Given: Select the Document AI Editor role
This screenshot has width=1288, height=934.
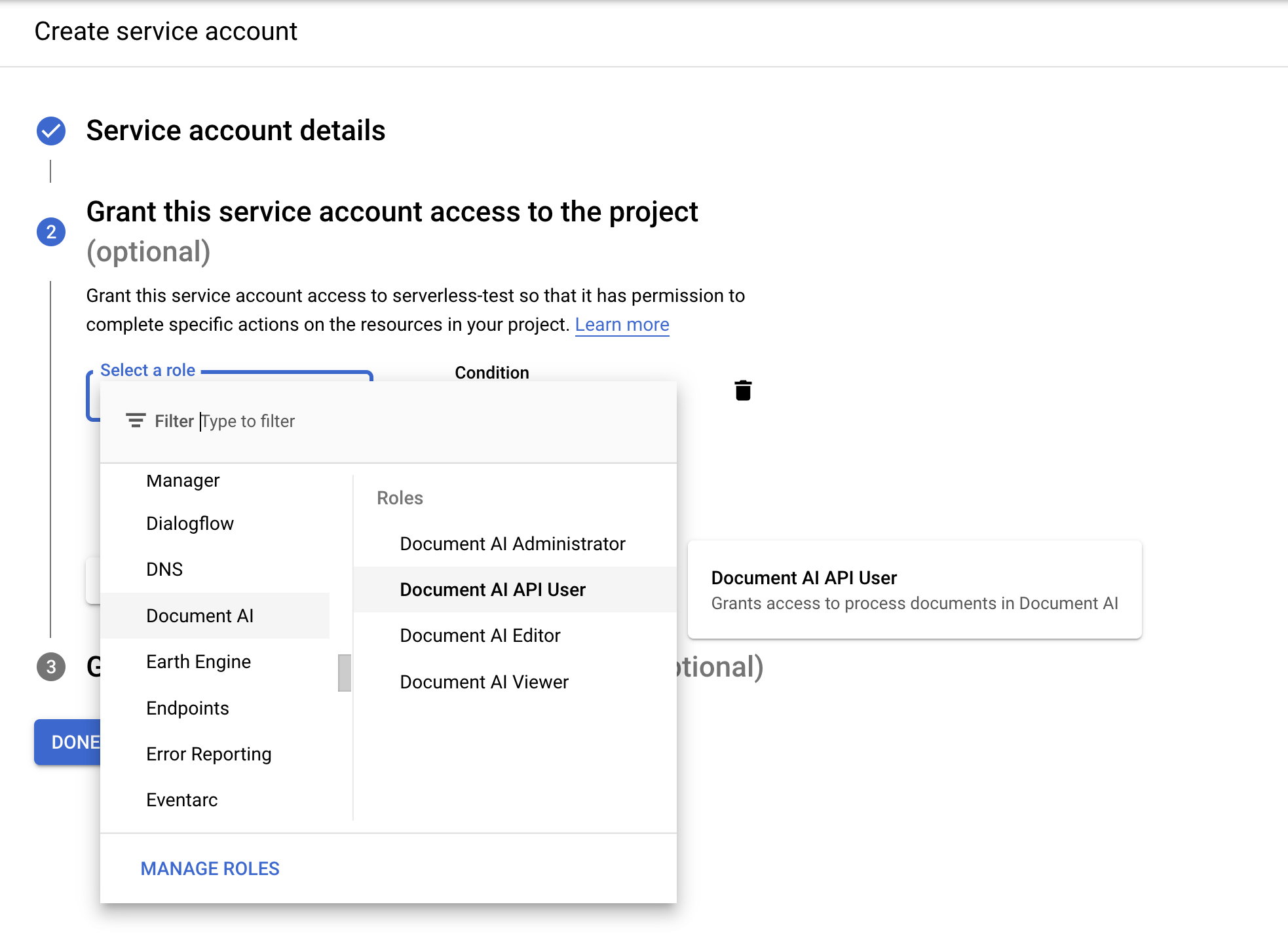Looking at the screenshot, I should coord(480,635).
